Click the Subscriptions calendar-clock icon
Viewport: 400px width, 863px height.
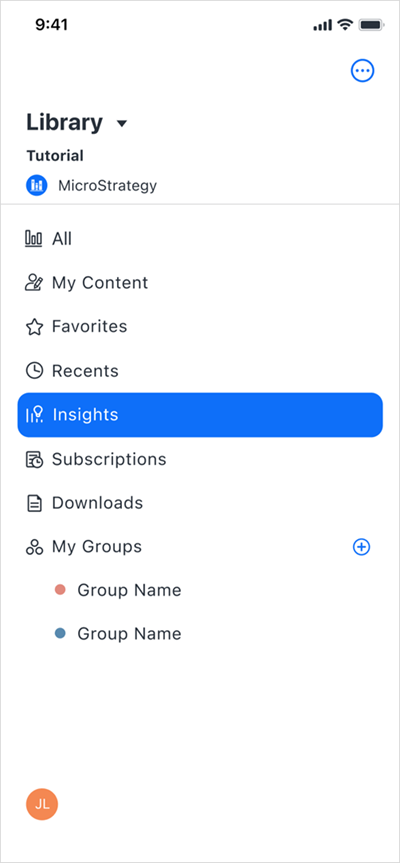click(34, 459)
